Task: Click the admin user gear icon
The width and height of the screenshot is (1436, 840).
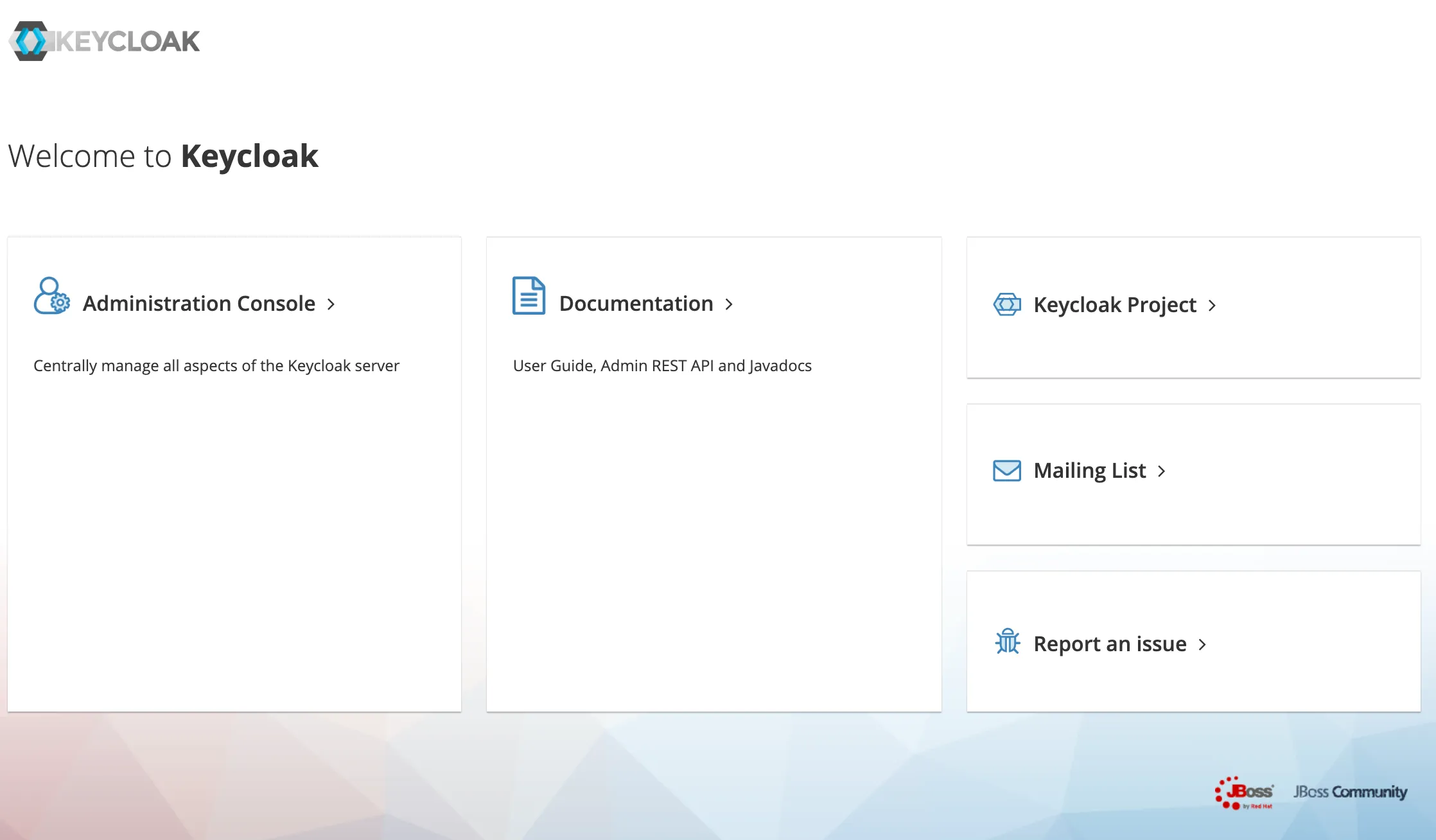Action: pos(51,296)
